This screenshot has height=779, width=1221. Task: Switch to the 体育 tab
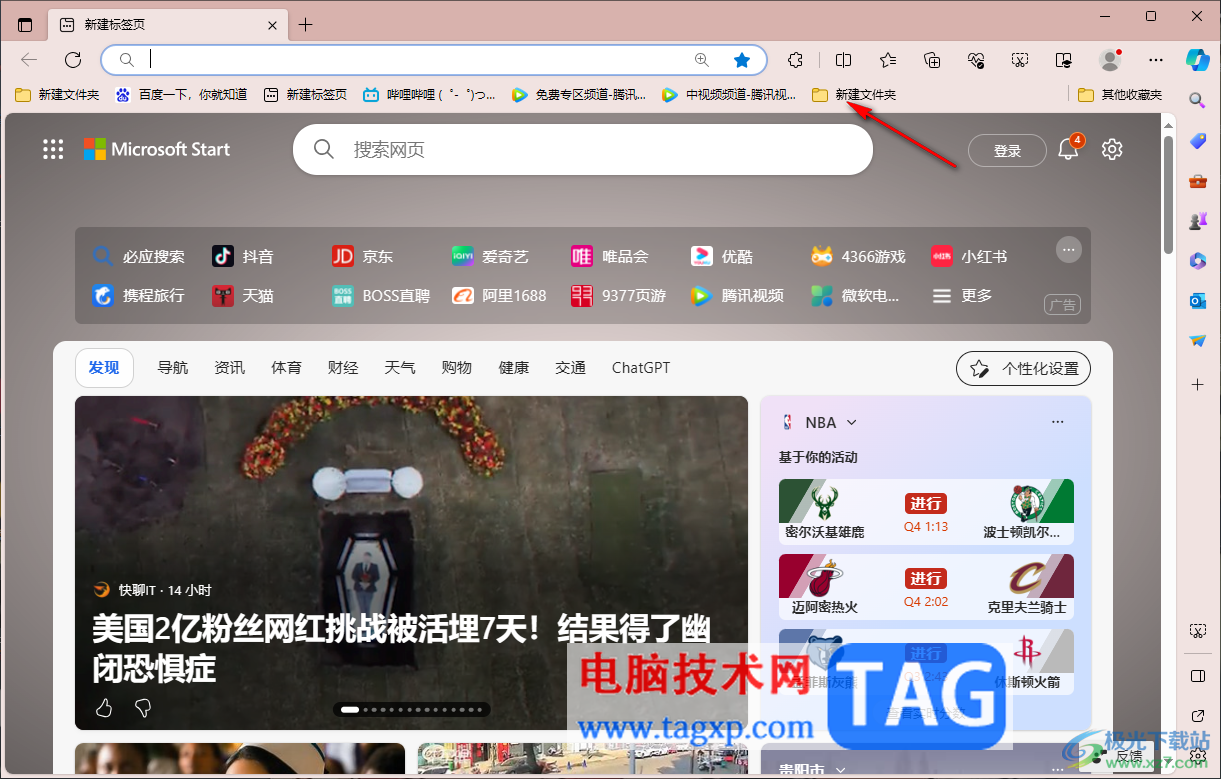[x=286, y=368]
